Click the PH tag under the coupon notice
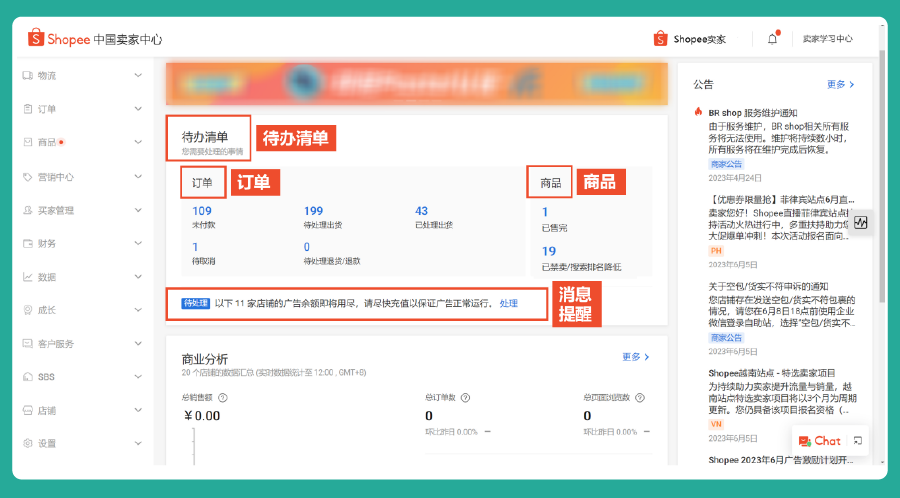 pos(716,251)
